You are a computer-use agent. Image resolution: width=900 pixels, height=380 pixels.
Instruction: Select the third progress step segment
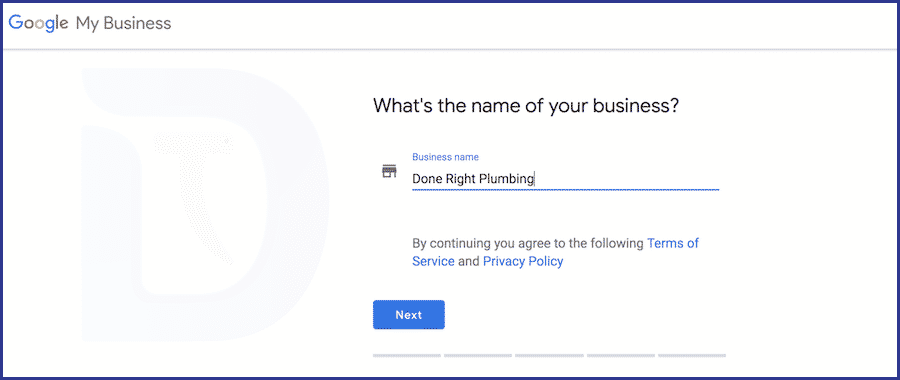[x=549, y=356]
